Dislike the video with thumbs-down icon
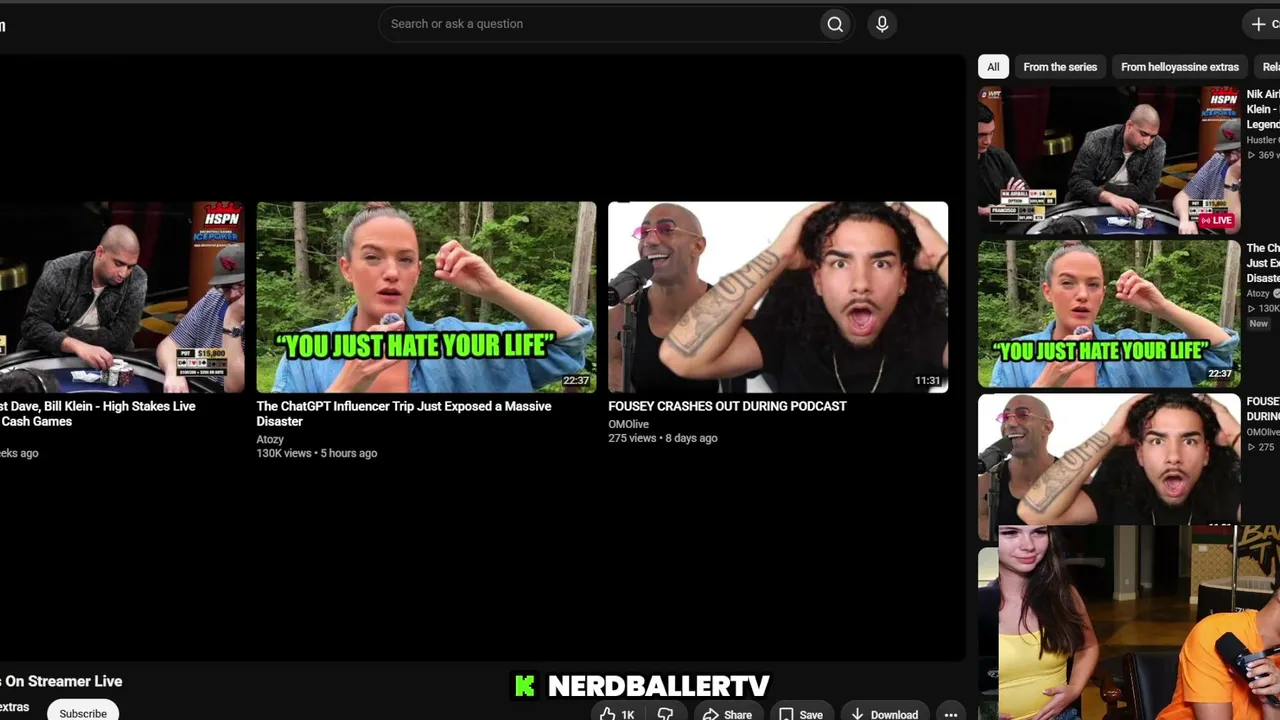The image size is (1280, 720). coord(665,714)
